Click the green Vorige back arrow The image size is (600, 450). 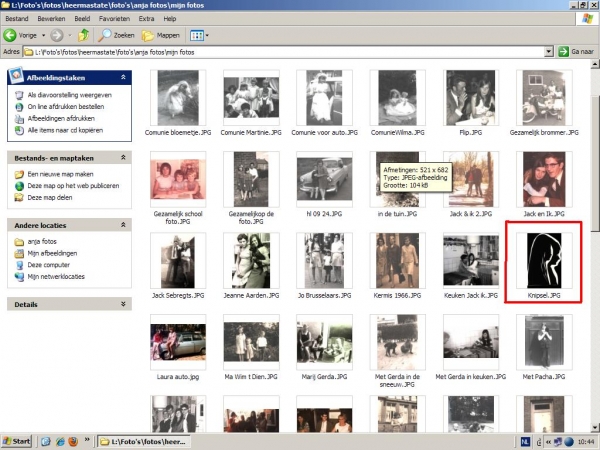click(10, 35)
